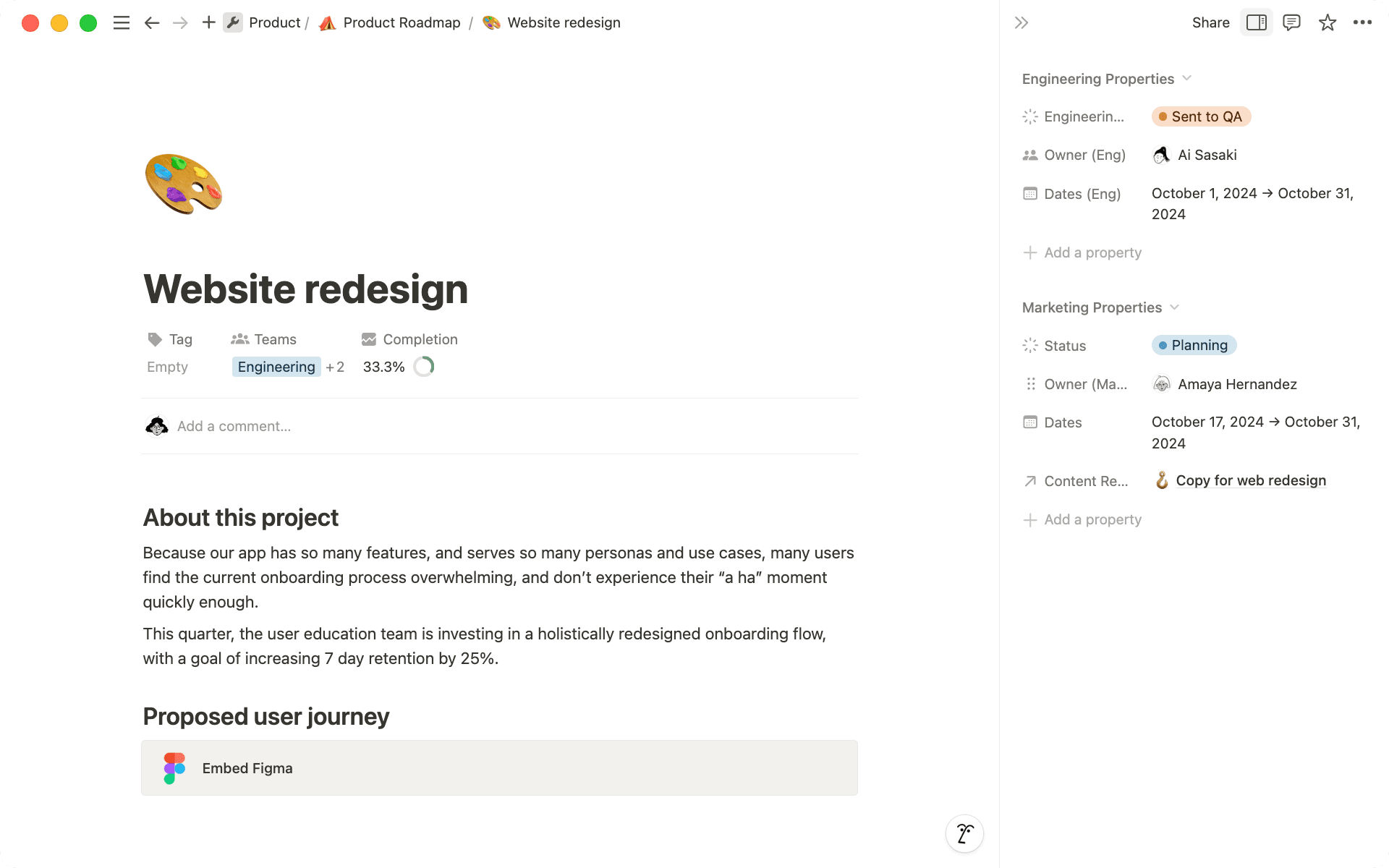Change the Sent to QA status

point(1201,116)
